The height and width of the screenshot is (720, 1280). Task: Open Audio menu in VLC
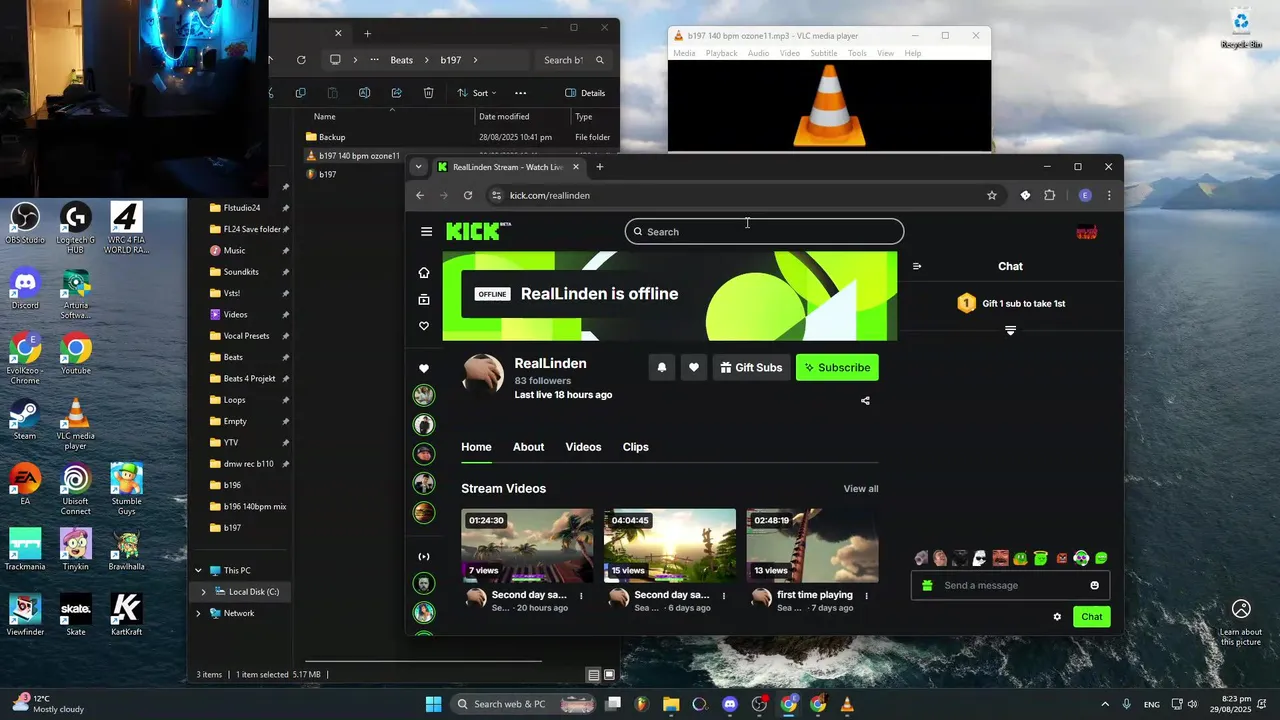758,53
